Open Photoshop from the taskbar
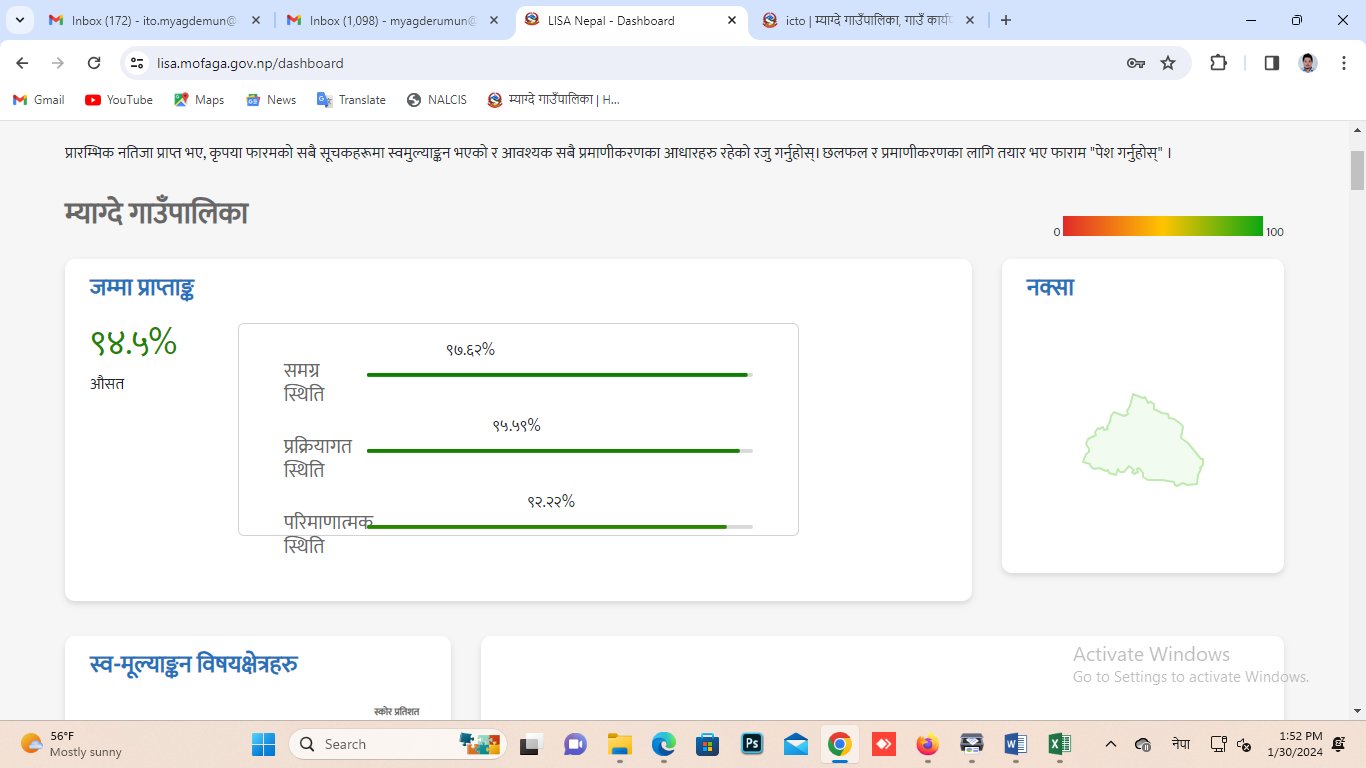This screenshot has width=1366, height=768. (x=752, y=744)
